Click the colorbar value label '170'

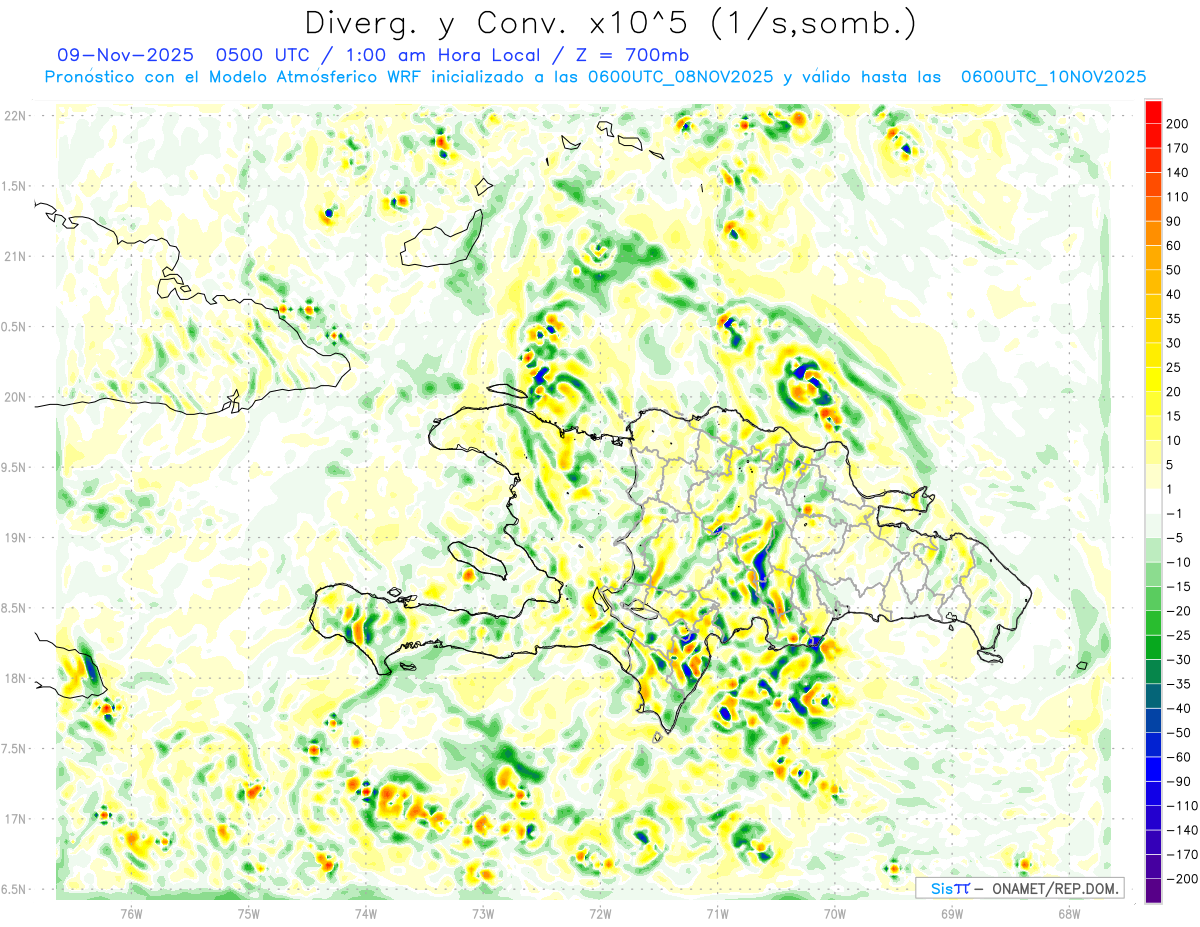(1177, 148)
